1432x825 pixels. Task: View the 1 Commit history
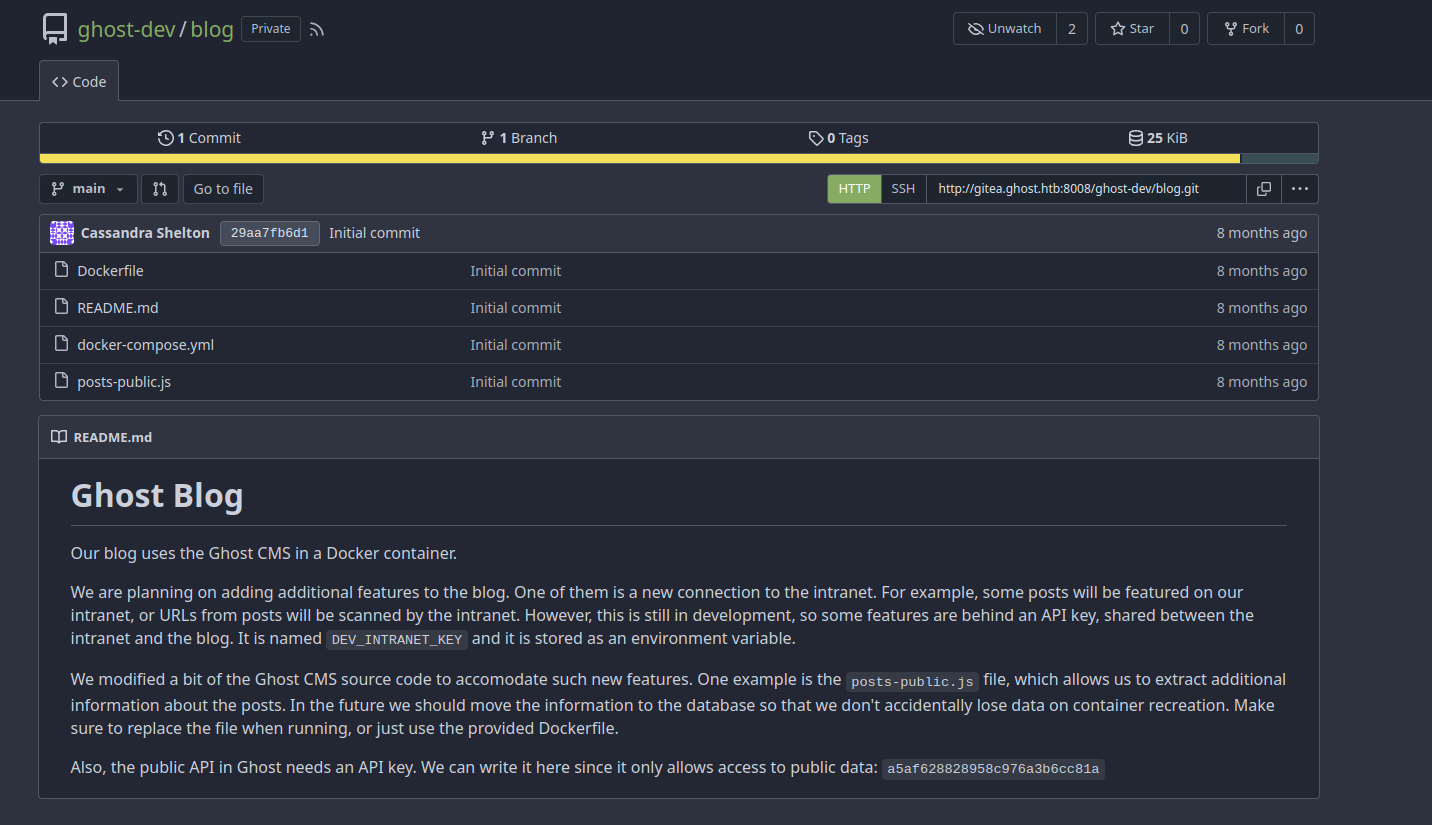pos(199,138)
